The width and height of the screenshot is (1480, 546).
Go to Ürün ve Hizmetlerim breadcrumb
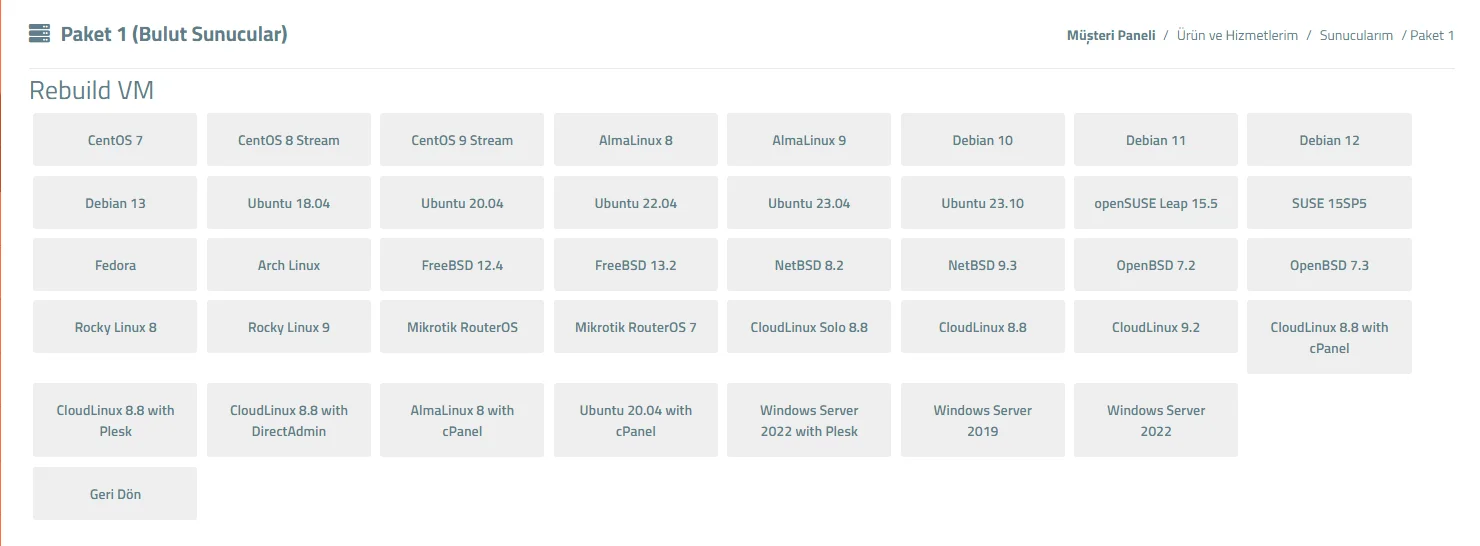pos(1237,35)
